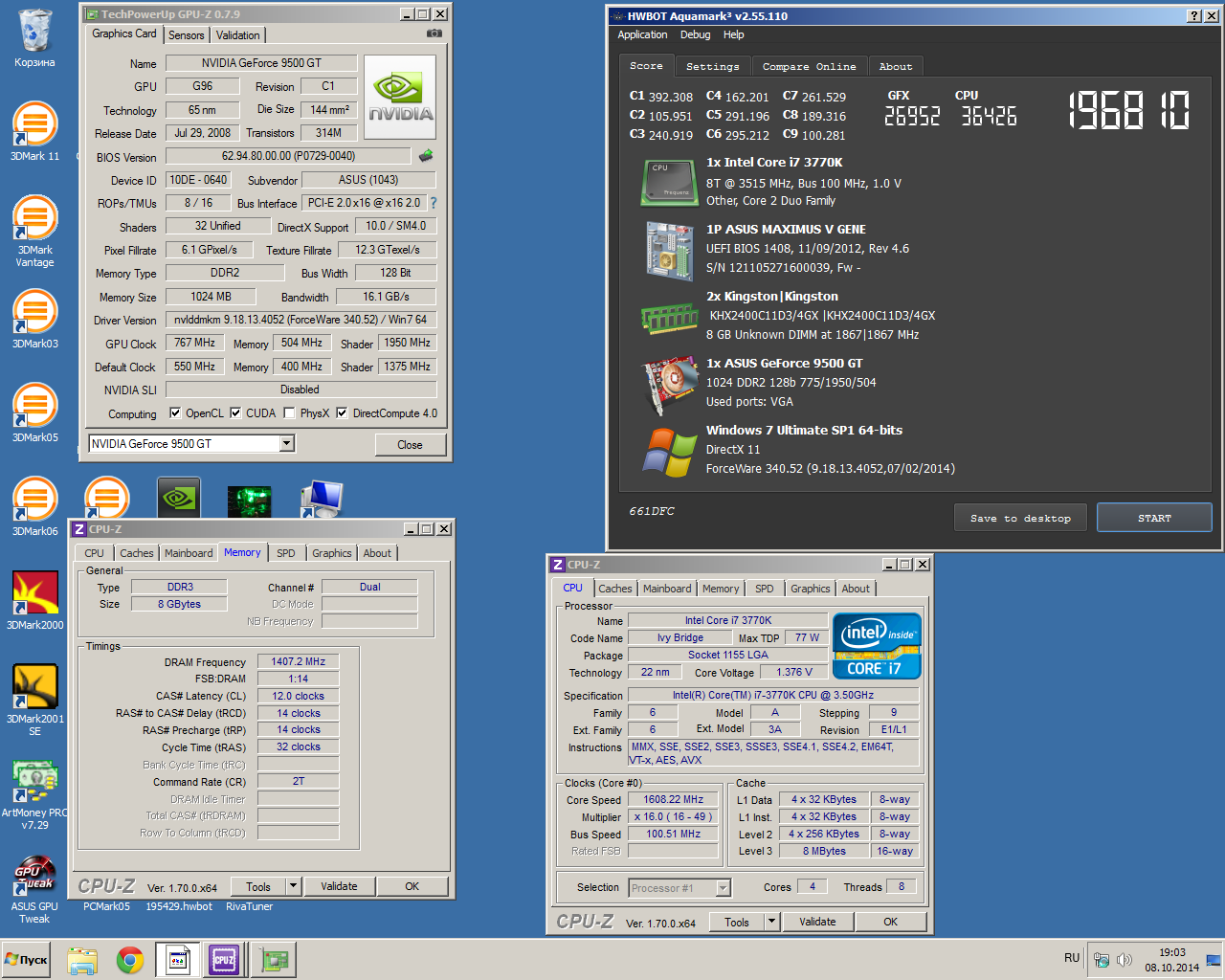The height and width of the screenshot is (980, 1225).
Task: Open Caches tab in CPU-Z processor window
Action: [615, 589]
